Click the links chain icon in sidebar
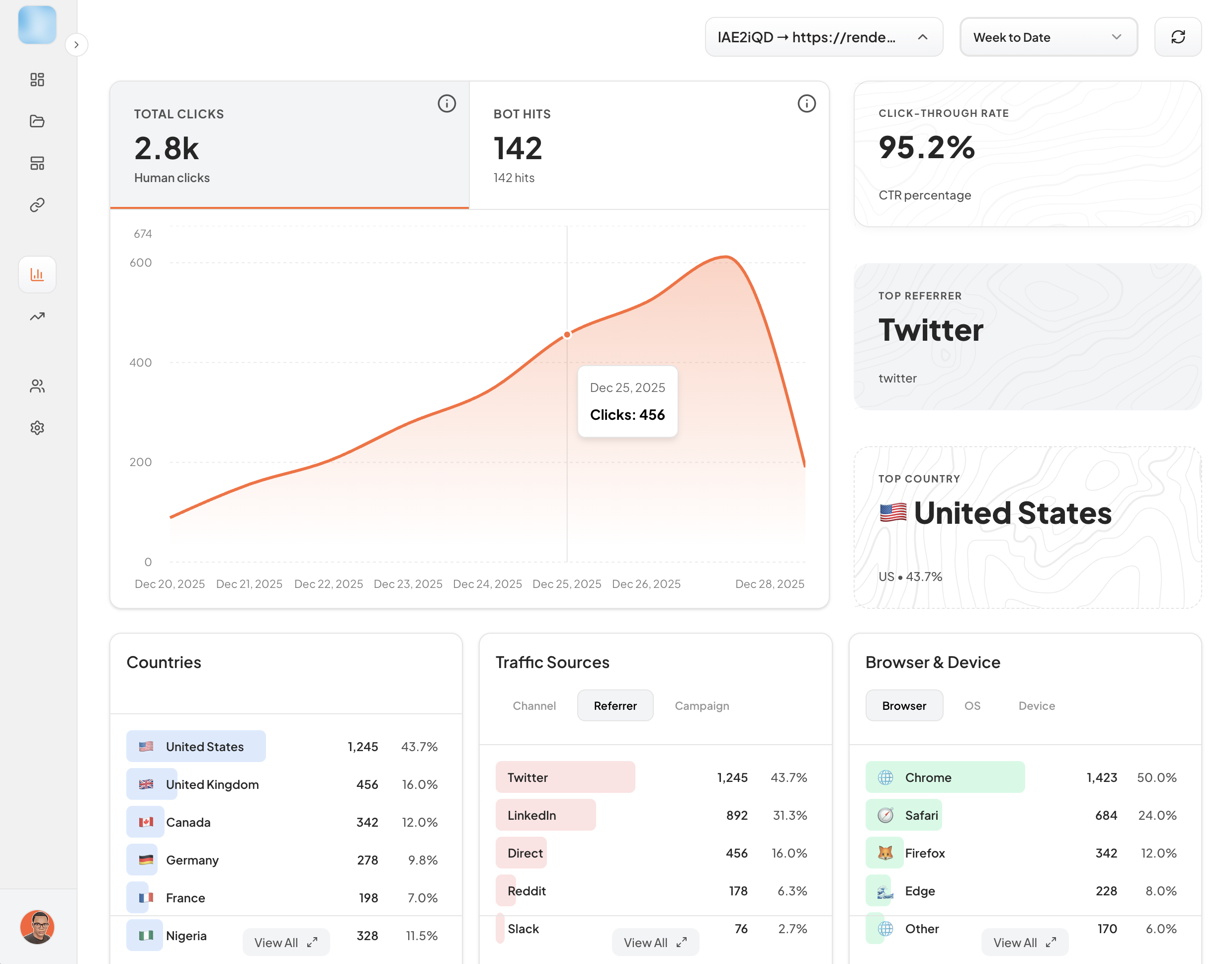Image resolution: width=1232 pixels, height=964 pixels. [37, 205]
